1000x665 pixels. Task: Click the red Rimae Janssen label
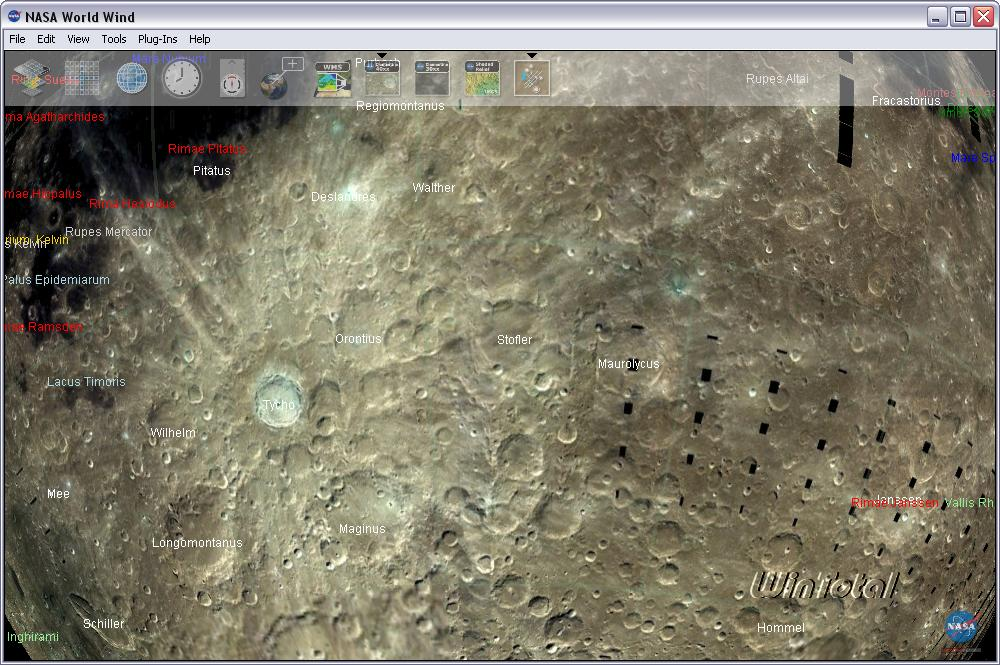(894, 503)
